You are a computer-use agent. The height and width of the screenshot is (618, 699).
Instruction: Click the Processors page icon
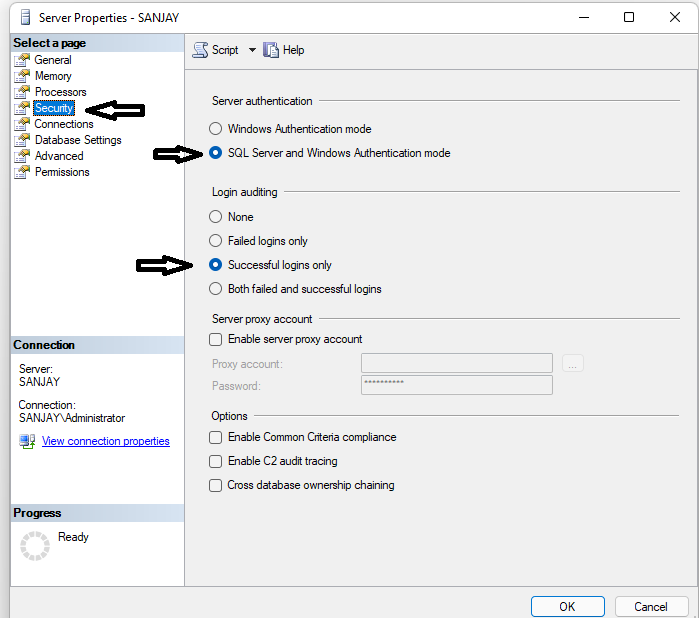click(22, 92)
